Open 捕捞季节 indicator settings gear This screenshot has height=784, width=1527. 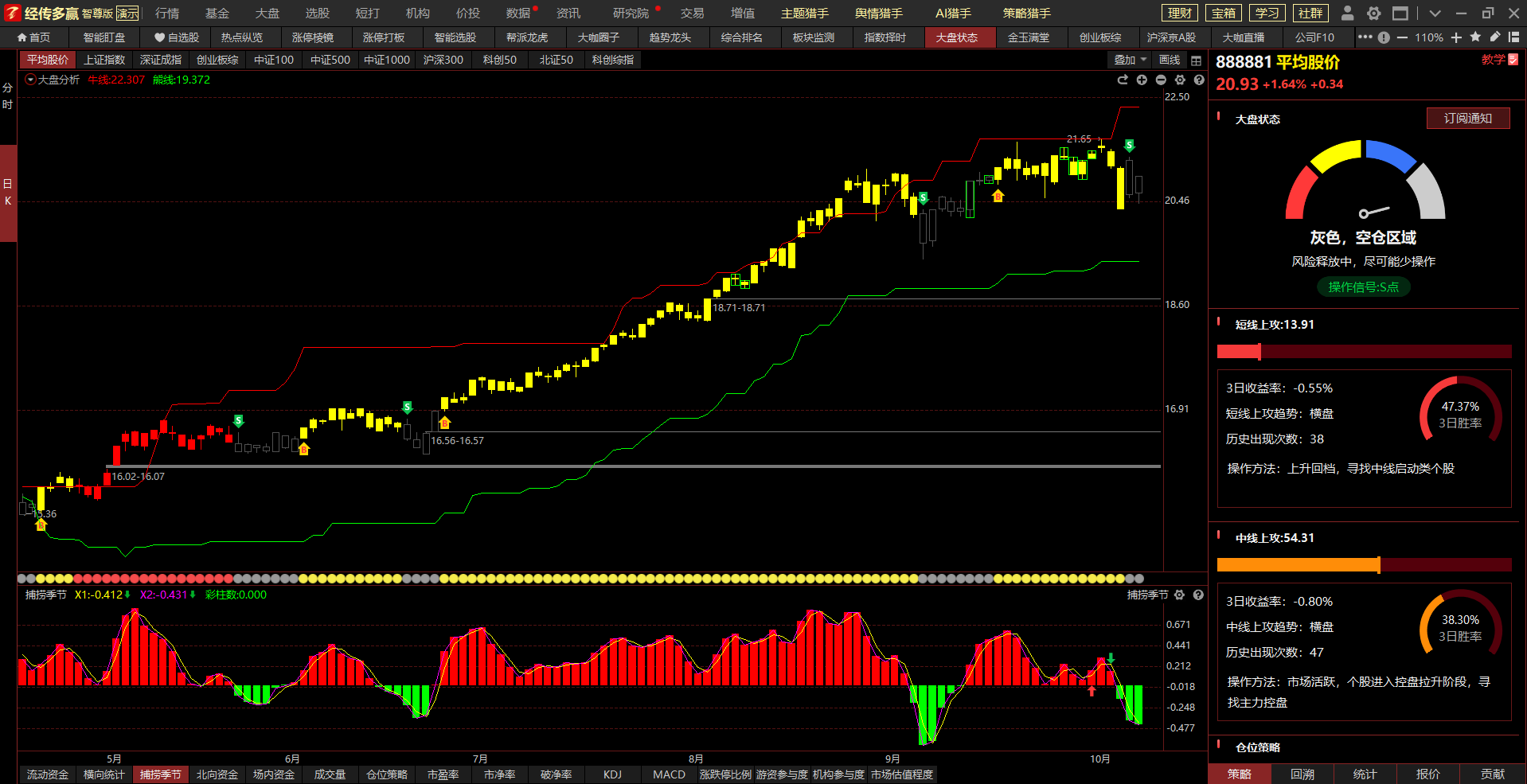coord(1179,595)
